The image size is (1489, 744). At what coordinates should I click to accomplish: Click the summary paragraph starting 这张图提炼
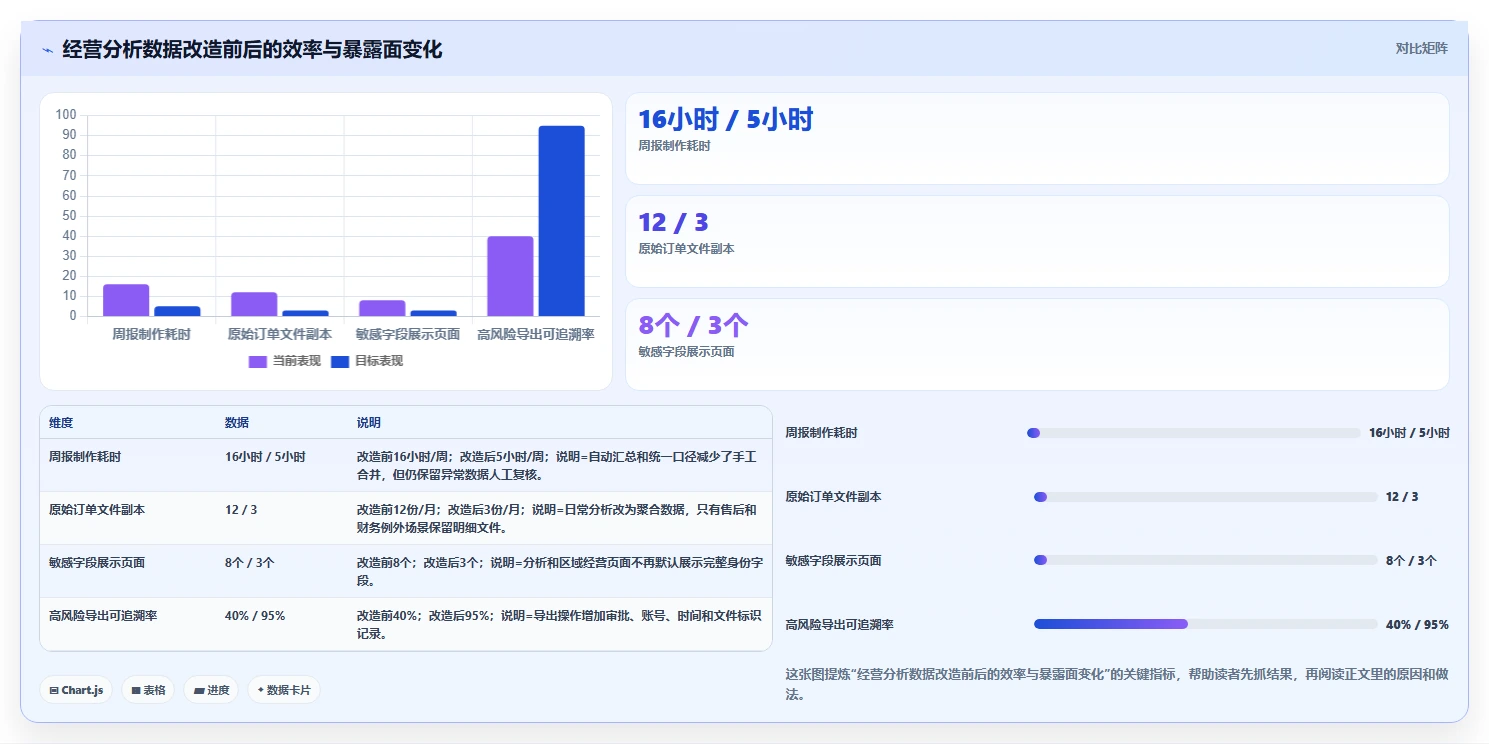pos(1116,684)
